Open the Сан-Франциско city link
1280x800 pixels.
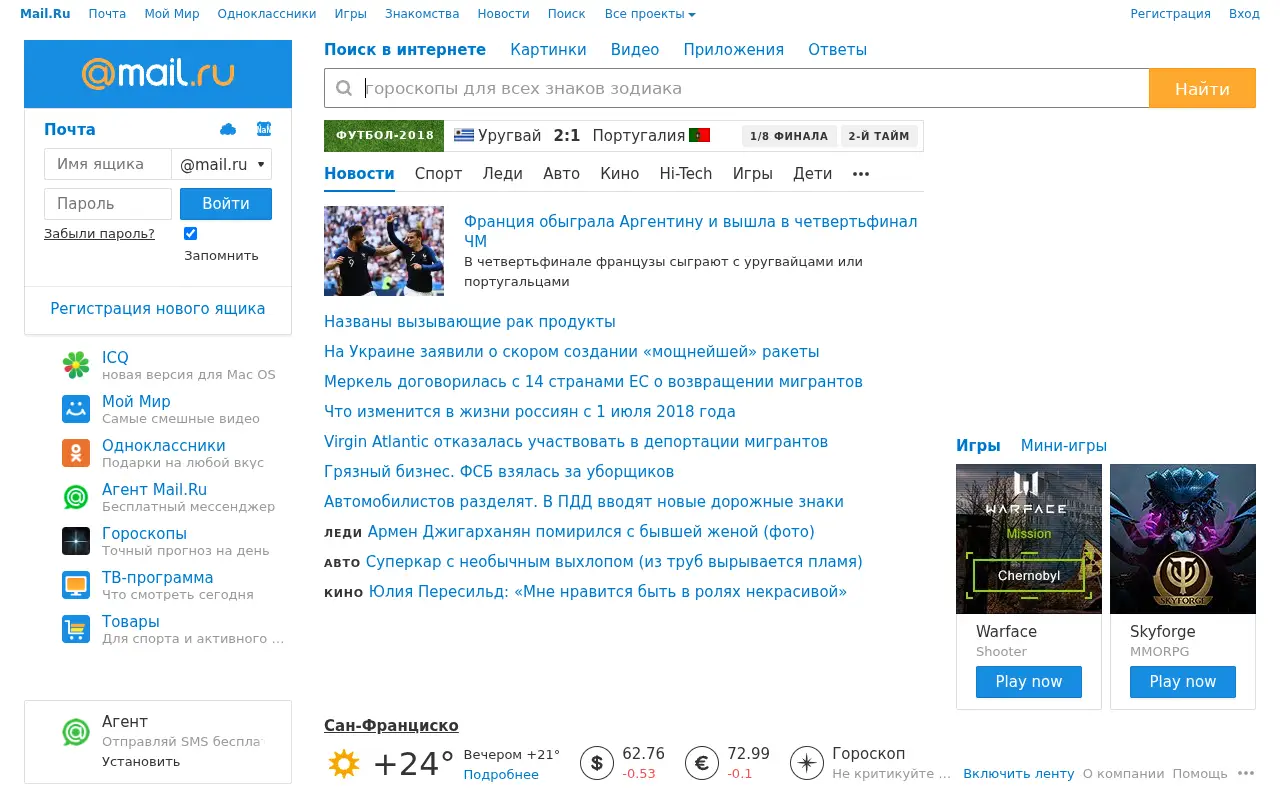click(391, 726)
